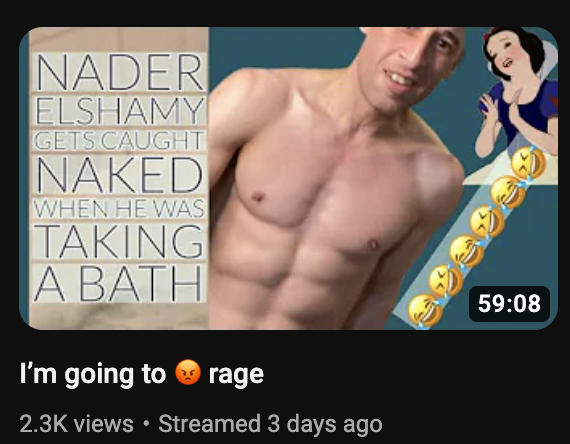Click the lowest laughing emoji in the diagonal row
Viewport: 570px width, 444px height.
[425, 311]
